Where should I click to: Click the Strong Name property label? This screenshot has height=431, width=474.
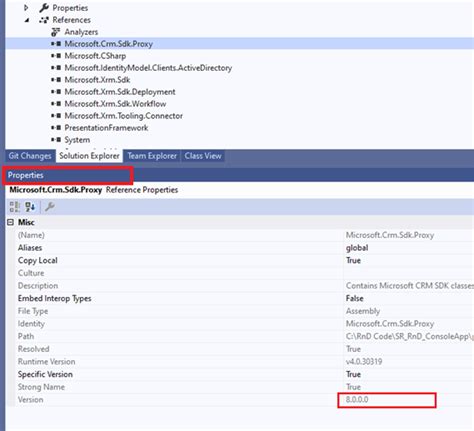point(41,387)
